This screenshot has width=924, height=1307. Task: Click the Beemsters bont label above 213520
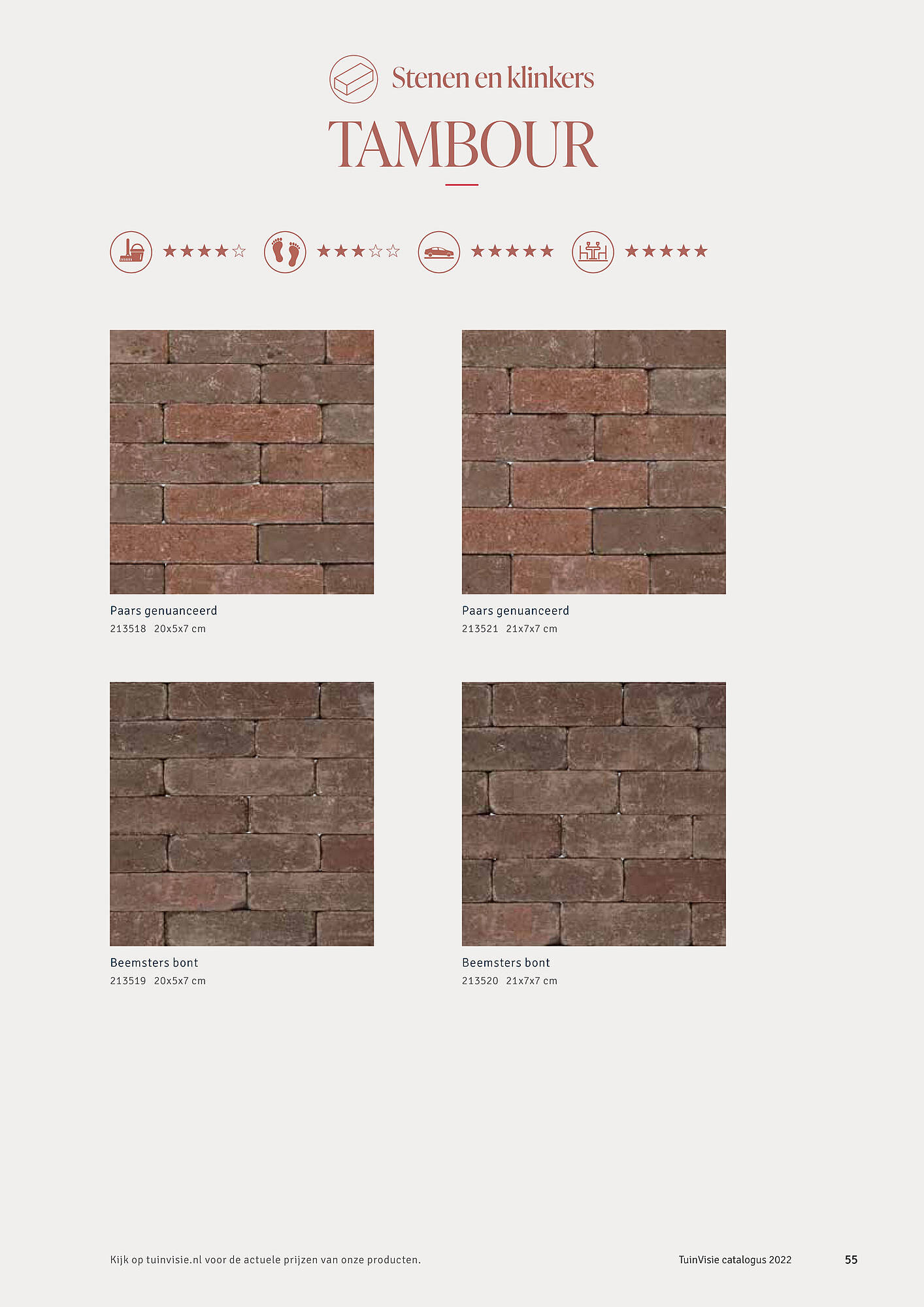pos(506,963)
